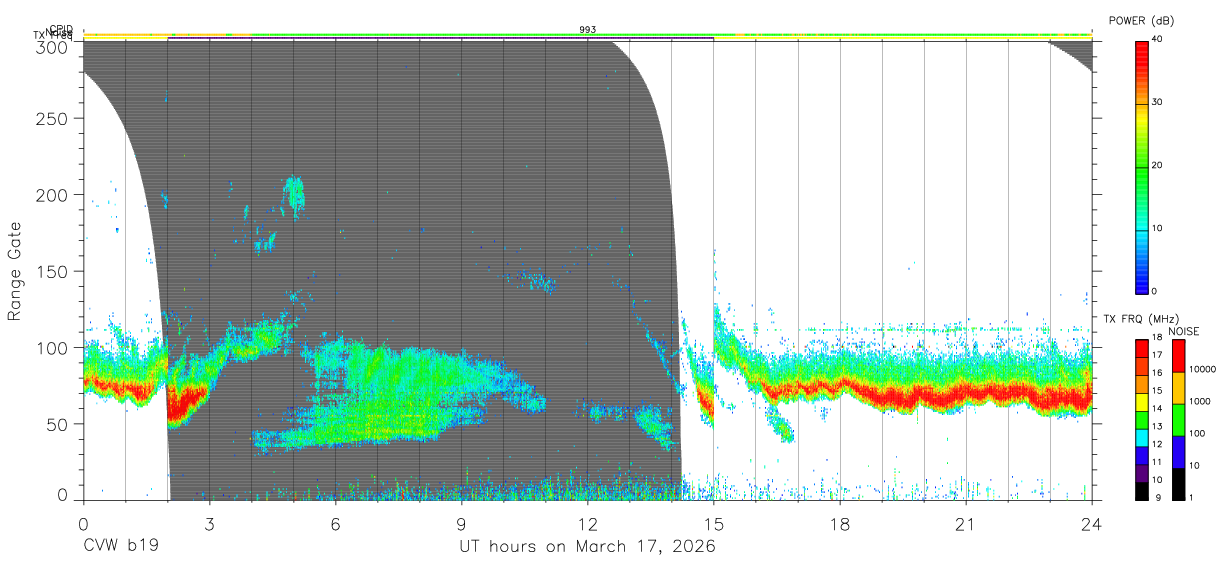Click the "POWER (dB)" legend title
This screenshot has height=567, width=1228.
[1141, 21]
